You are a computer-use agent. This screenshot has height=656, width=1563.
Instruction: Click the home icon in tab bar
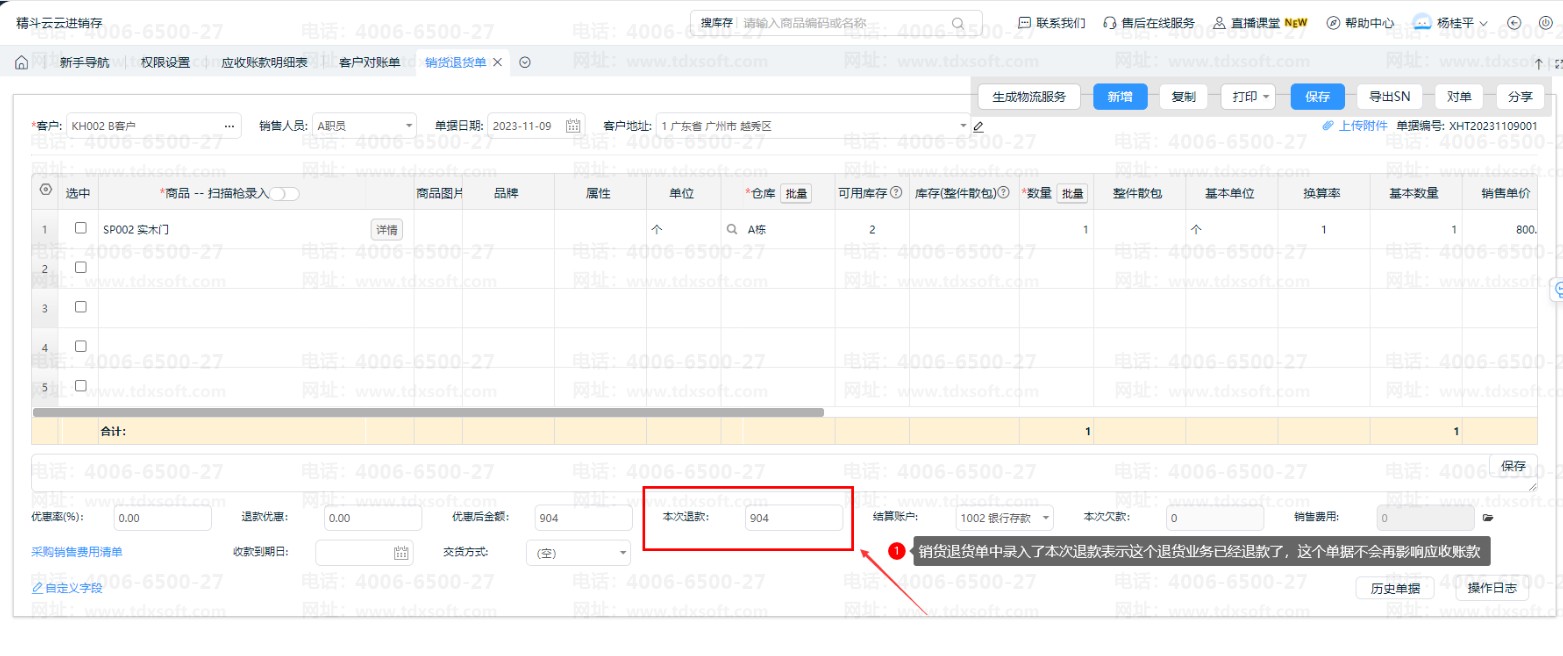click(21, 63)
